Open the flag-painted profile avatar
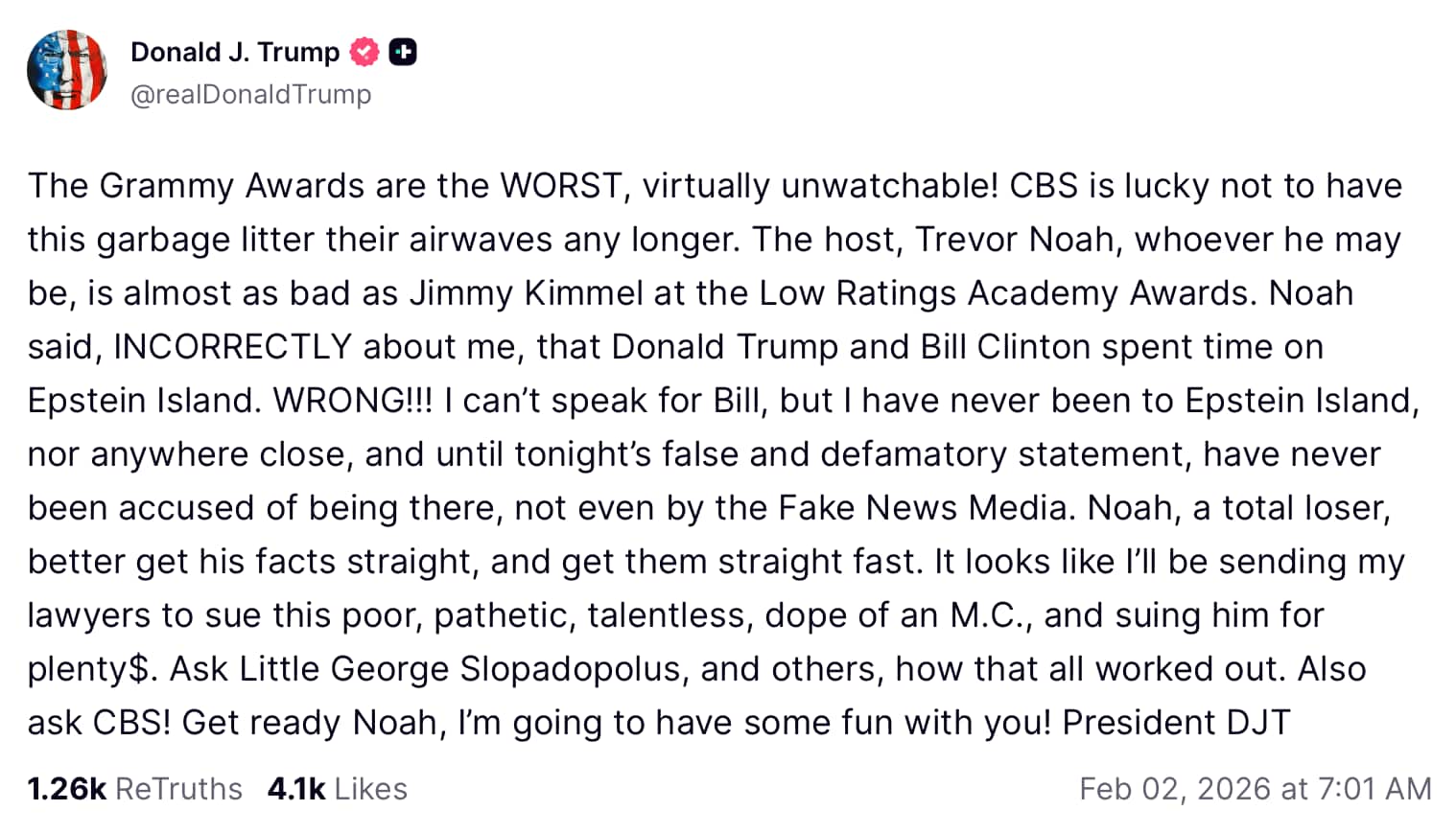Image resolution: width=1456 pixels, height=834 pixels. click(67, 70)
